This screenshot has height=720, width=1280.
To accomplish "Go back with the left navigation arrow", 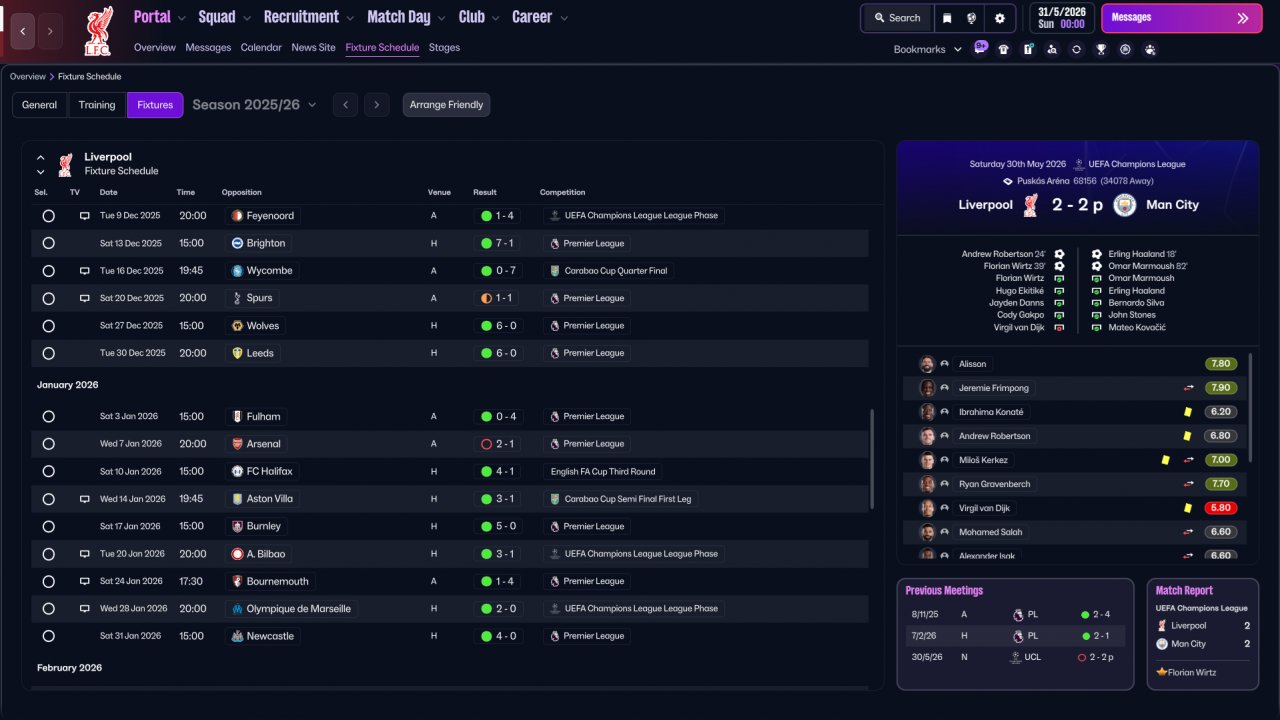I will coord(23,31).
